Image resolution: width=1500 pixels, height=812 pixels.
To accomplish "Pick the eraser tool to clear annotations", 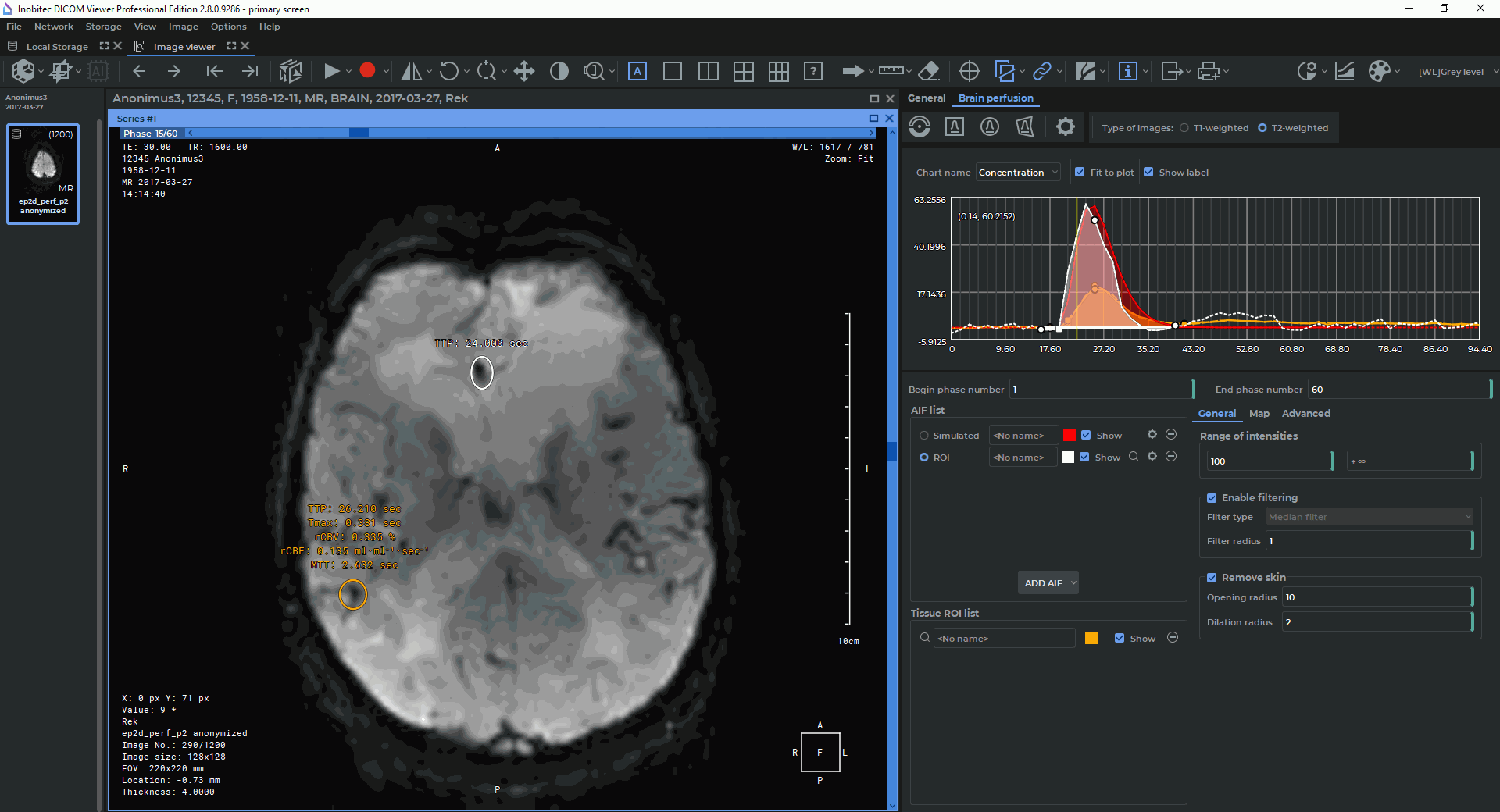I will [929, 71].
